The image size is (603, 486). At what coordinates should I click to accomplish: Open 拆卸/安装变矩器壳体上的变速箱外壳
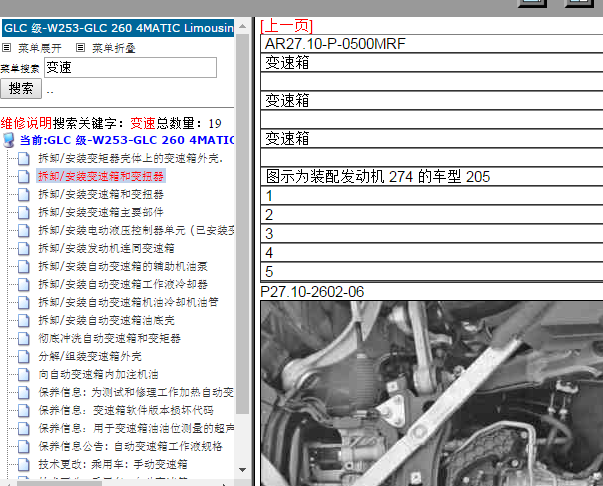click(130, 158)
